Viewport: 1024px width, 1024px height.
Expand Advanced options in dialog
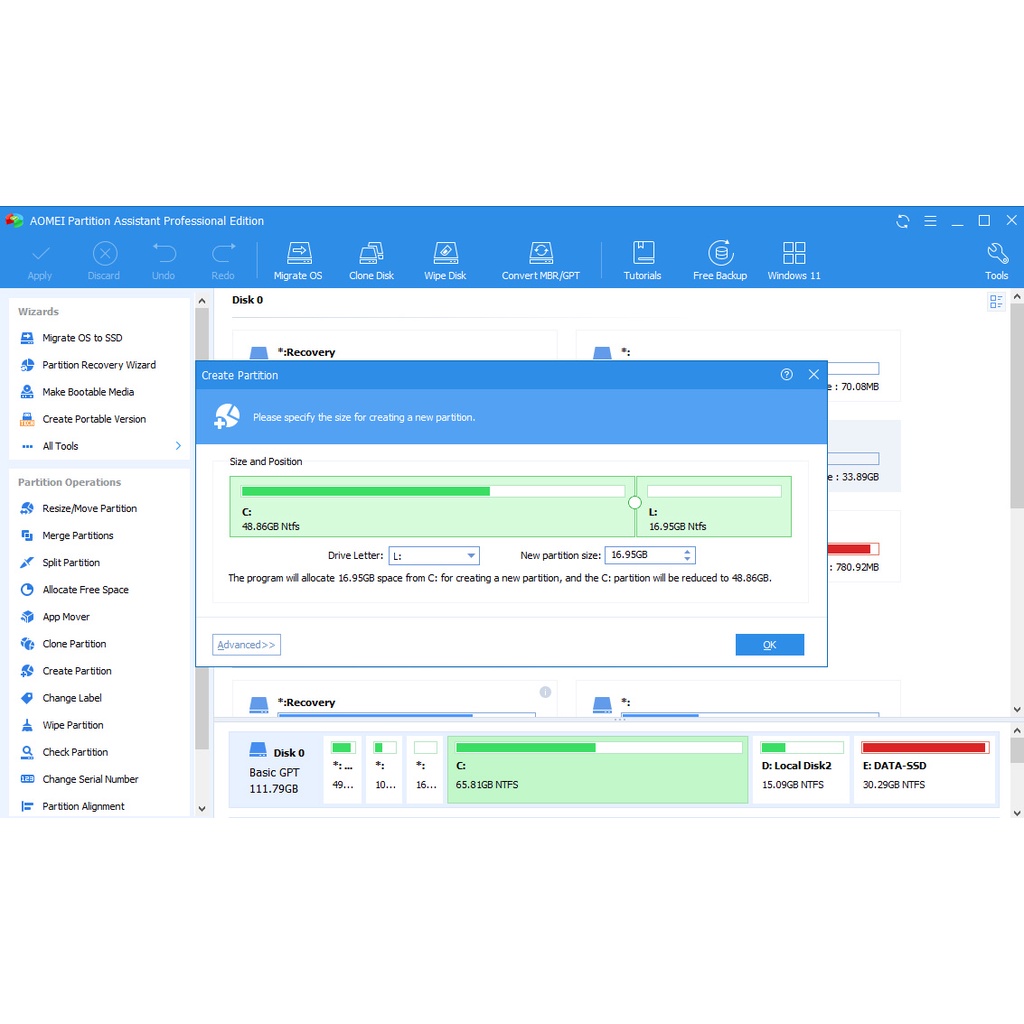(246, 645)
